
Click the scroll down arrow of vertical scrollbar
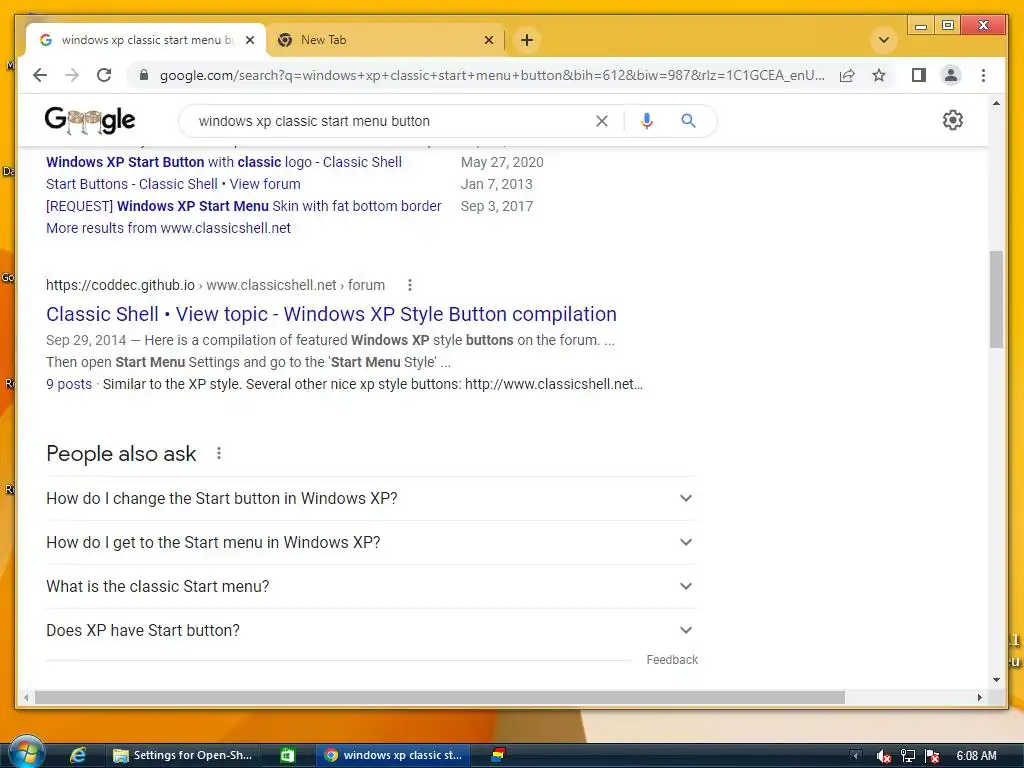pos(996,680)
